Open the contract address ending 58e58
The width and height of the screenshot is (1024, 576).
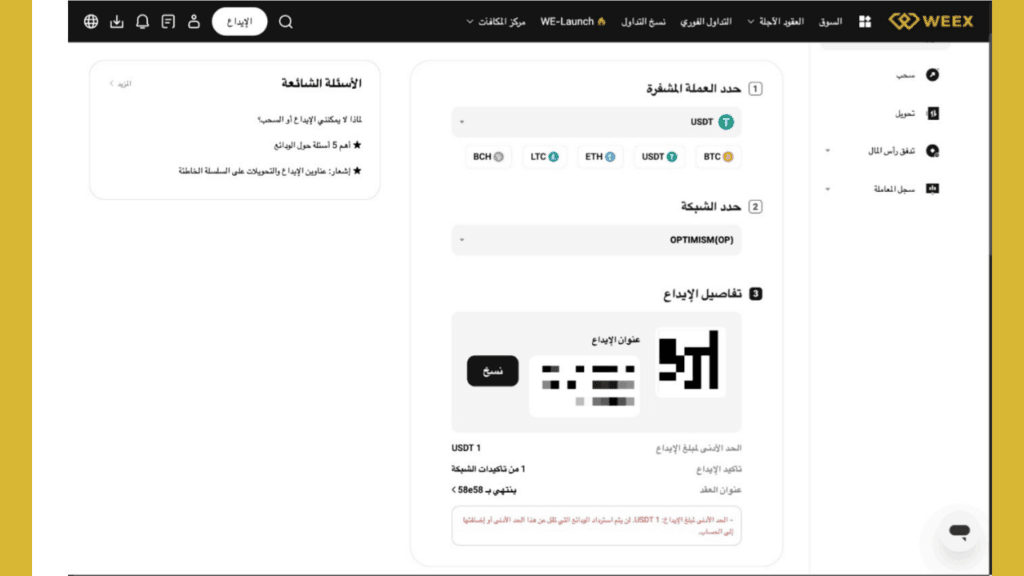point(484,490)
